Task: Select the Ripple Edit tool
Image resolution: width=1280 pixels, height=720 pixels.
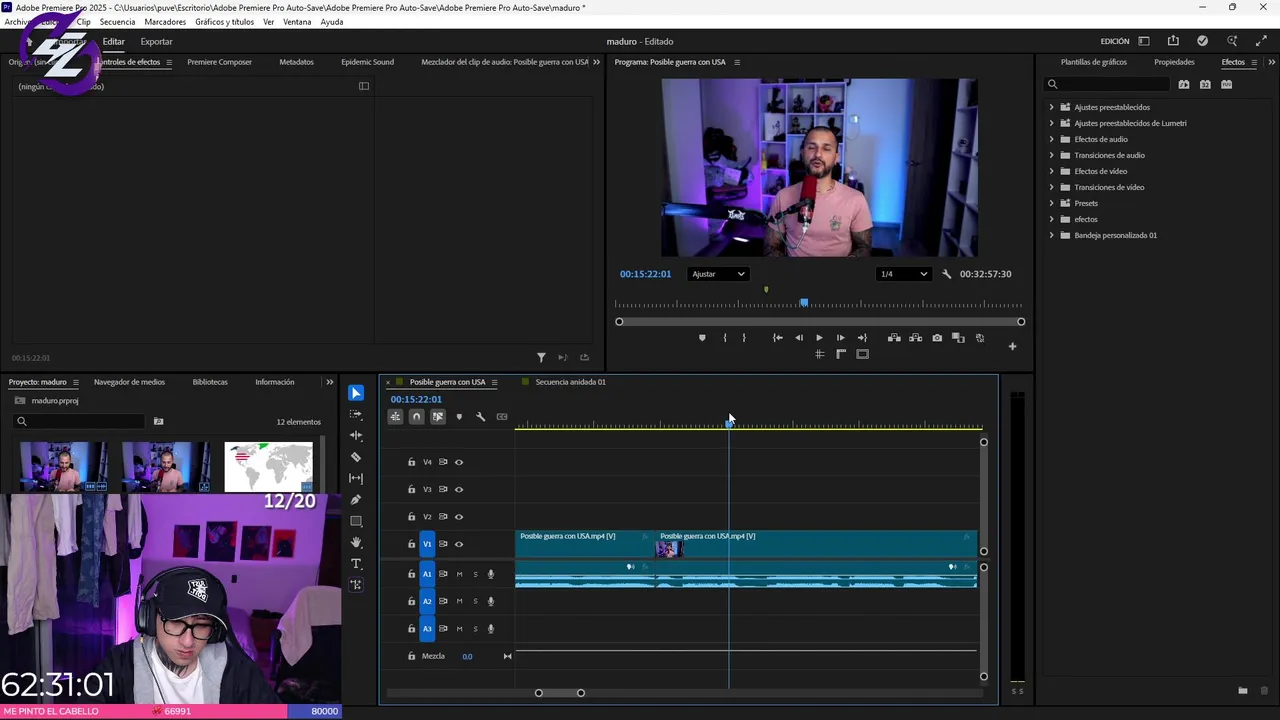Action: [x=356, y=436]
